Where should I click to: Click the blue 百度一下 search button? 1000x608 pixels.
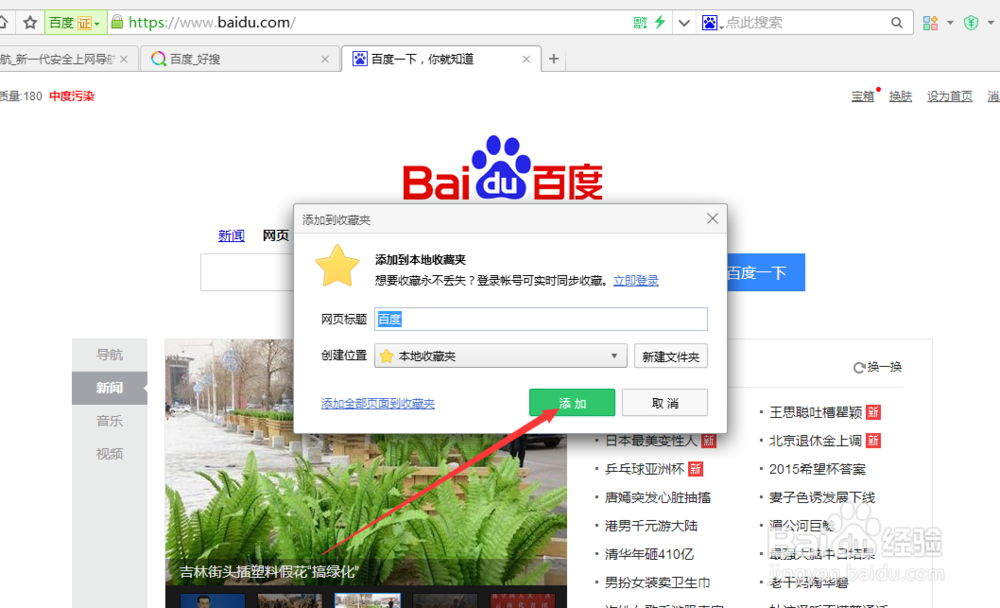765,273
